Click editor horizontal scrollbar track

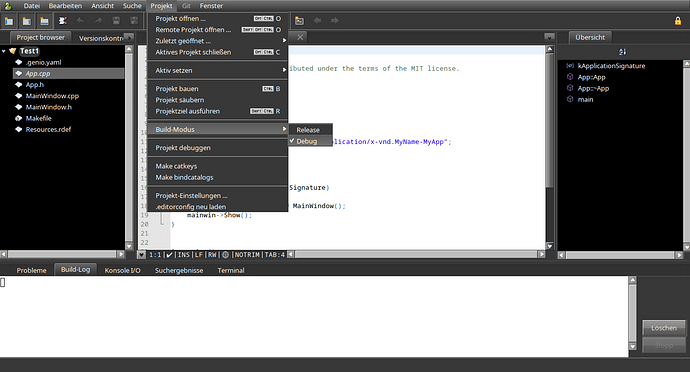coord(416,254)
